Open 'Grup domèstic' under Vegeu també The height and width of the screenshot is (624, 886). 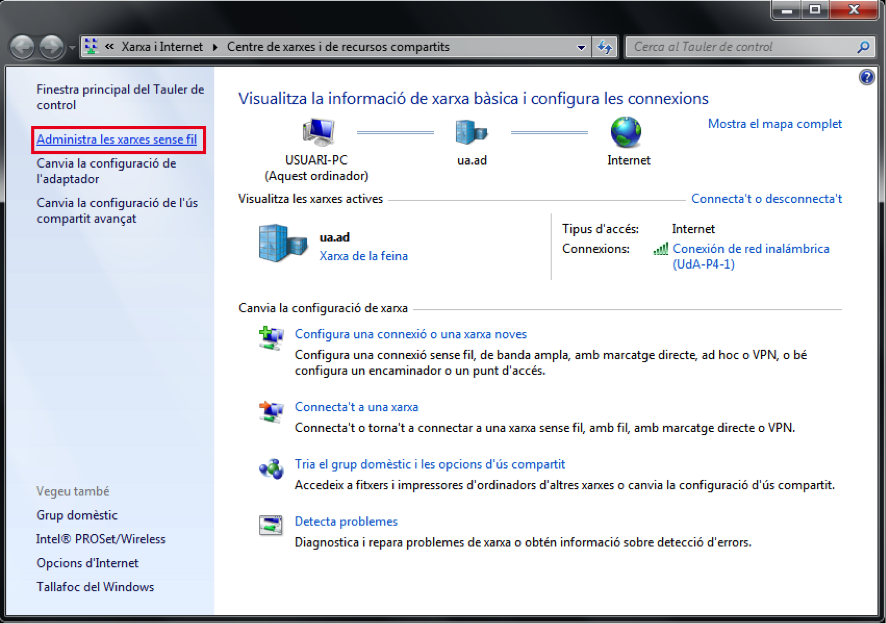[x=77, y=515]
